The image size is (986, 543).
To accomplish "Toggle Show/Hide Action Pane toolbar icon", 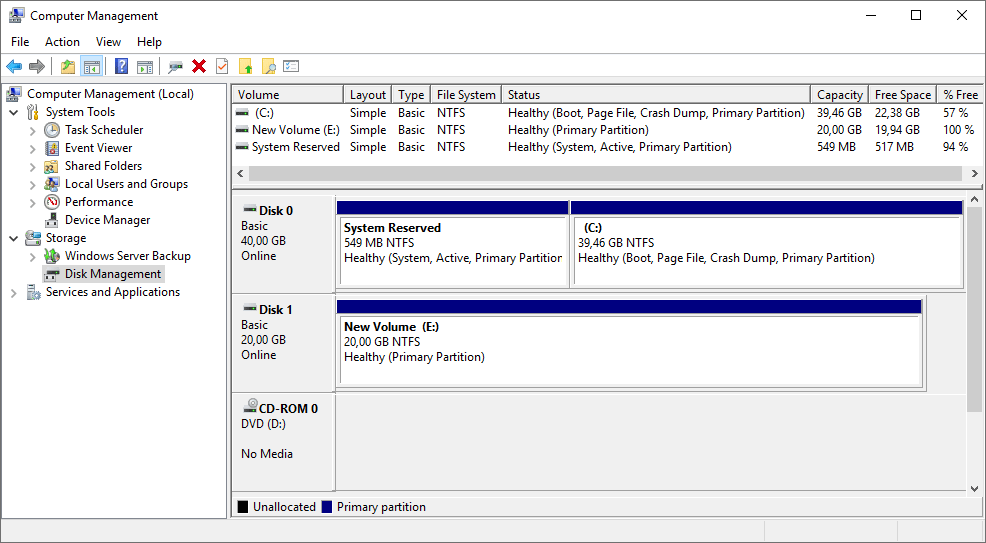I will pos(145,66).
